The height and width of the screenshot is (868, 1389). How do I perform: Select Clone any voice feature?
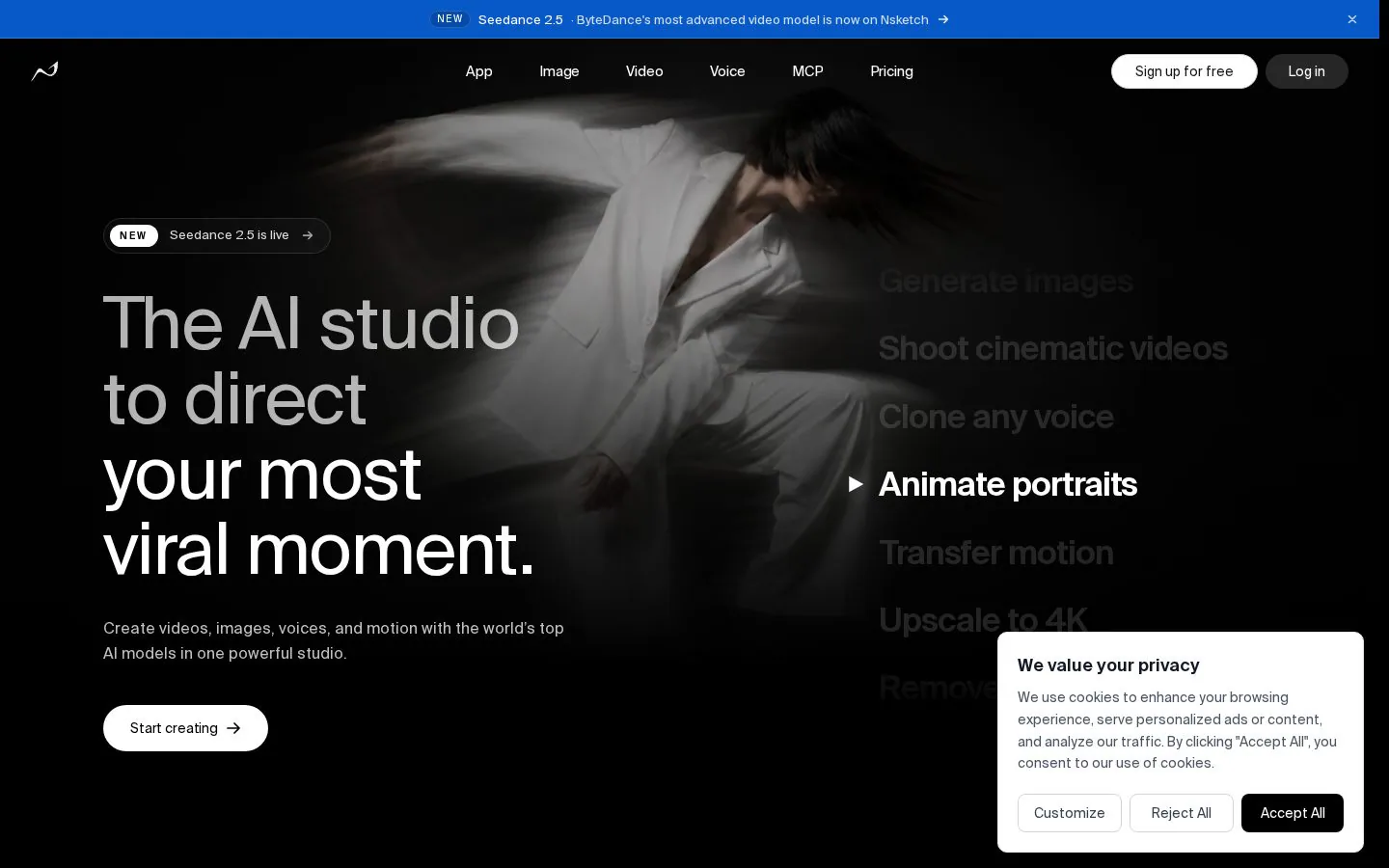tap(995, 417)
